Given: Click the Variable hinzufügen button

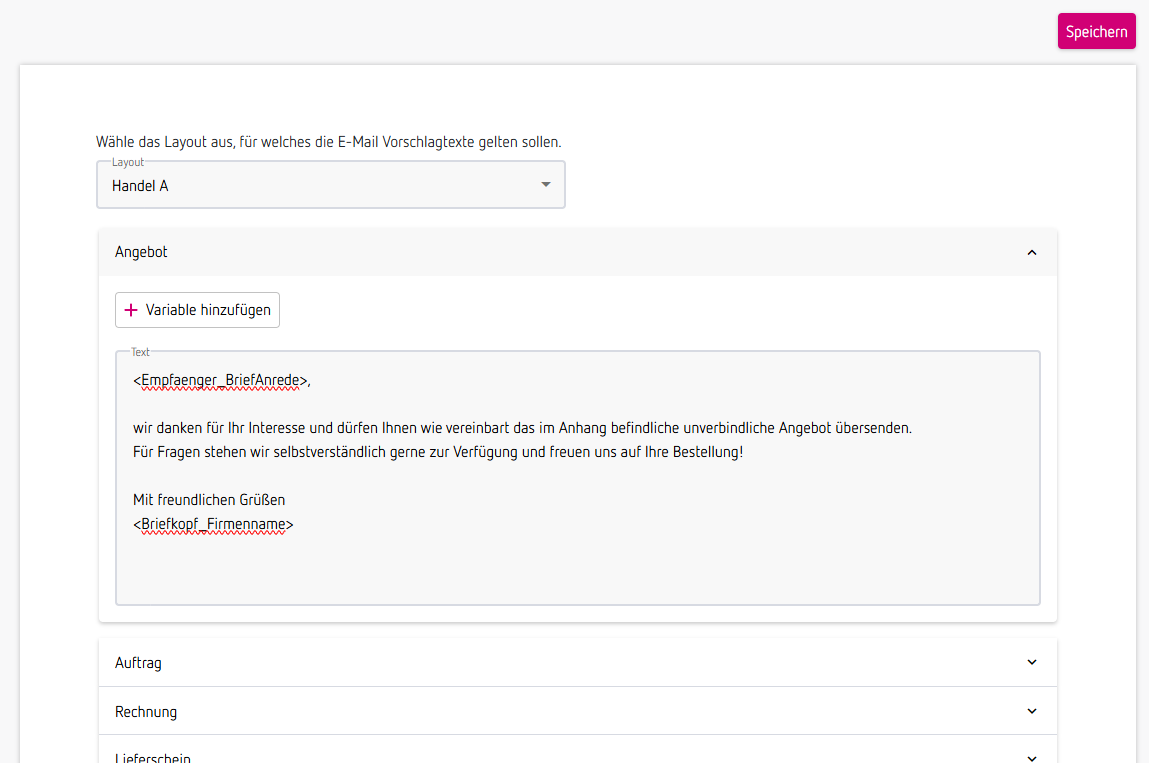Looking at the screenshot, I should point(197,310).
